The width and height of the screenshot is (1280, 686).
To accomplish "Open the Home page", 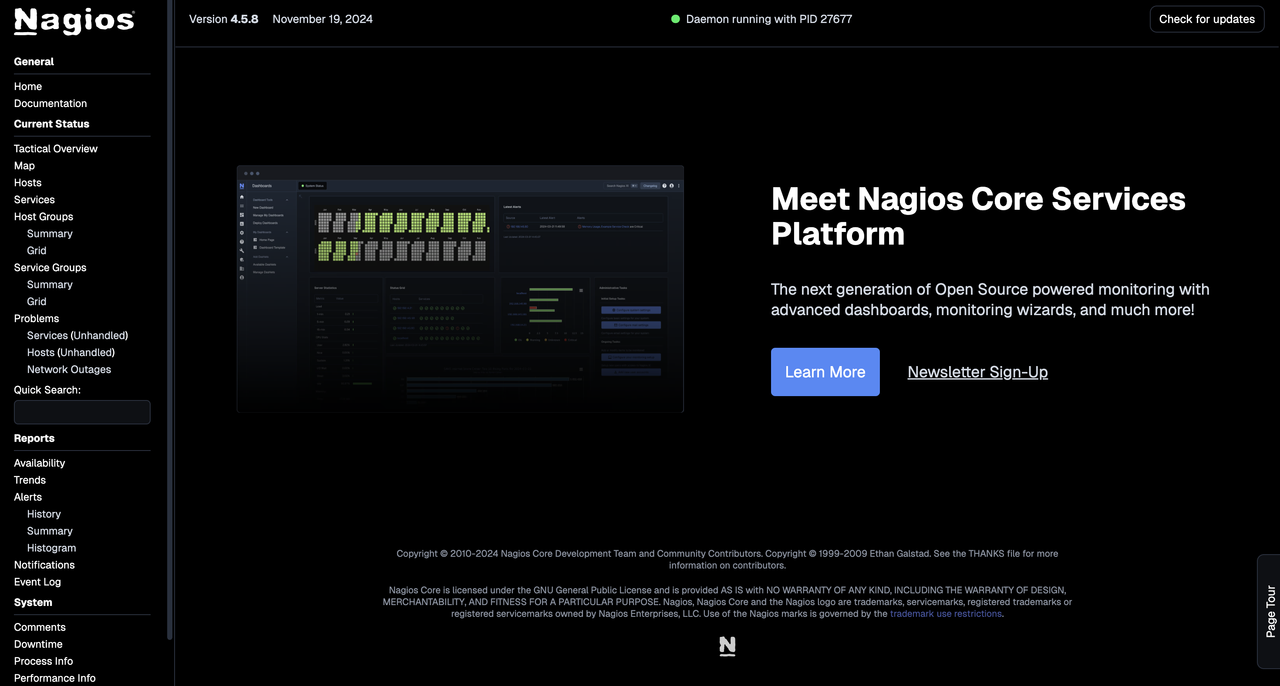I will click(28, 86).
